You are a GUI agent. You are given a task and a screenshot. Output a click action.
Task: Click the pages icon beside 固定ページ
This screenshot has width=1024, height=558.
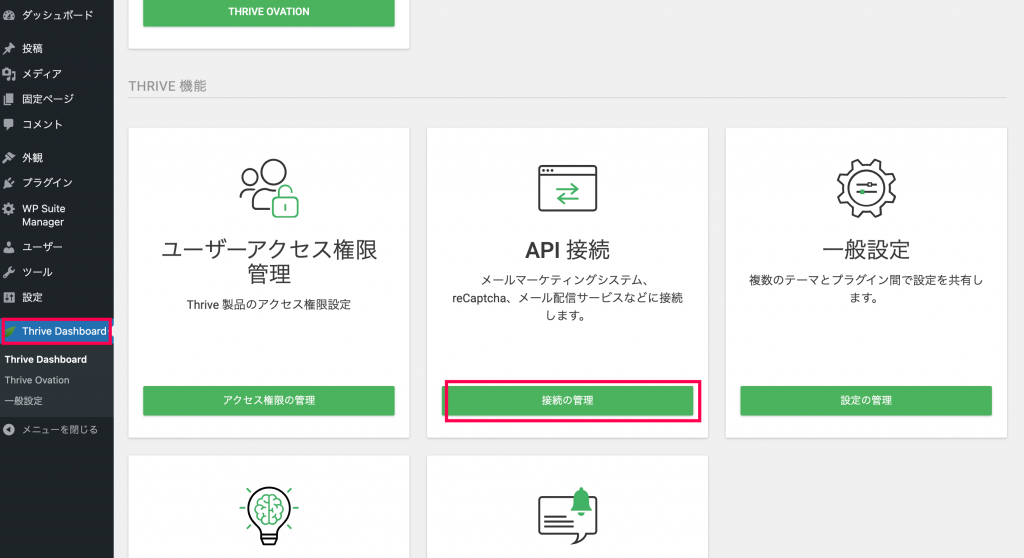pos(8,99)
